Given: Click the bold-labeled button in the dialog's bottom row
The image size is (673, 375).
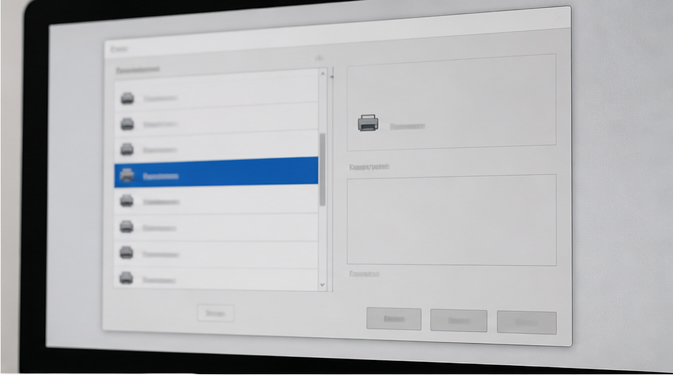Looking at the screenshot, I should tap(394, 319).
